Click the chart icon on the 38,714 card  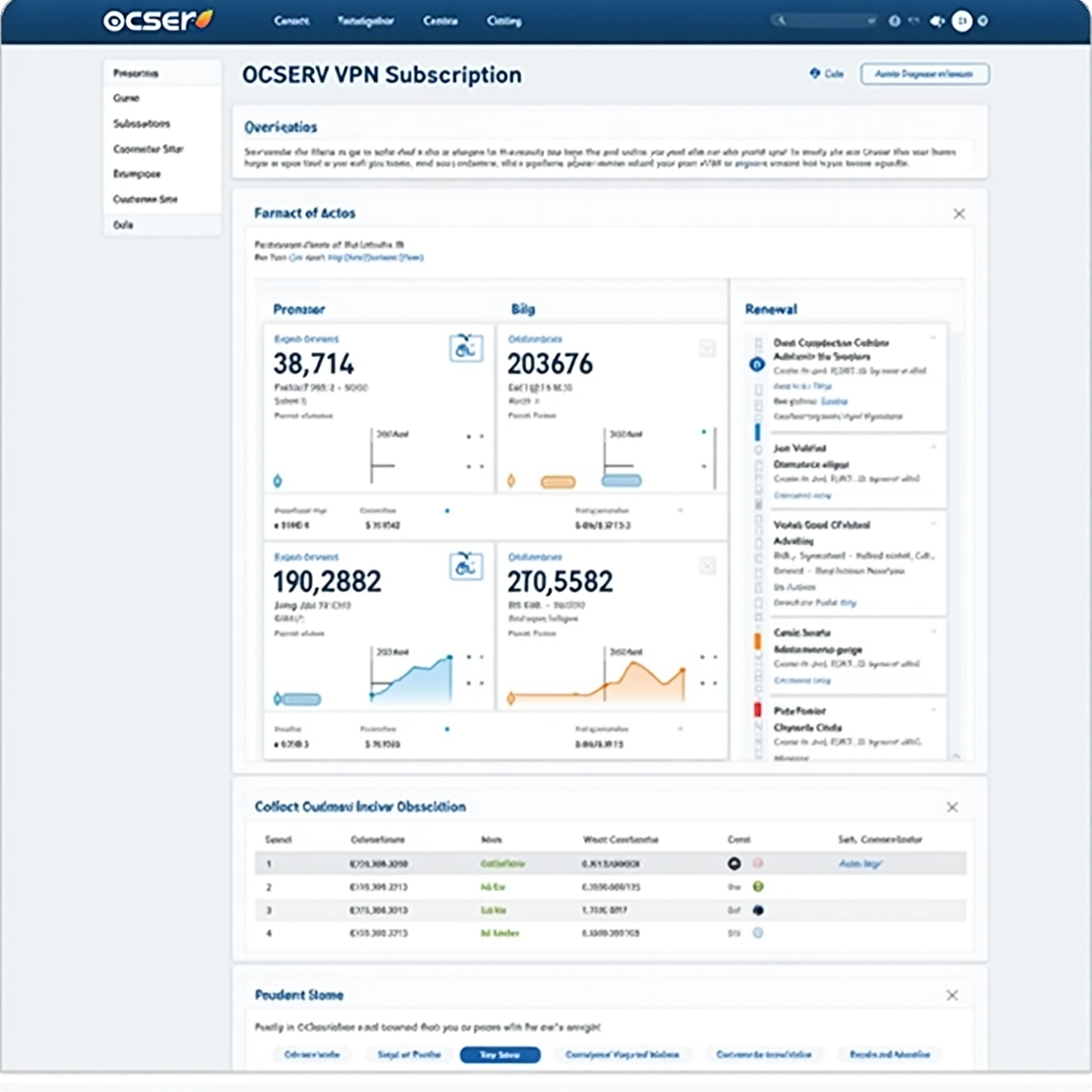(466, 347)
